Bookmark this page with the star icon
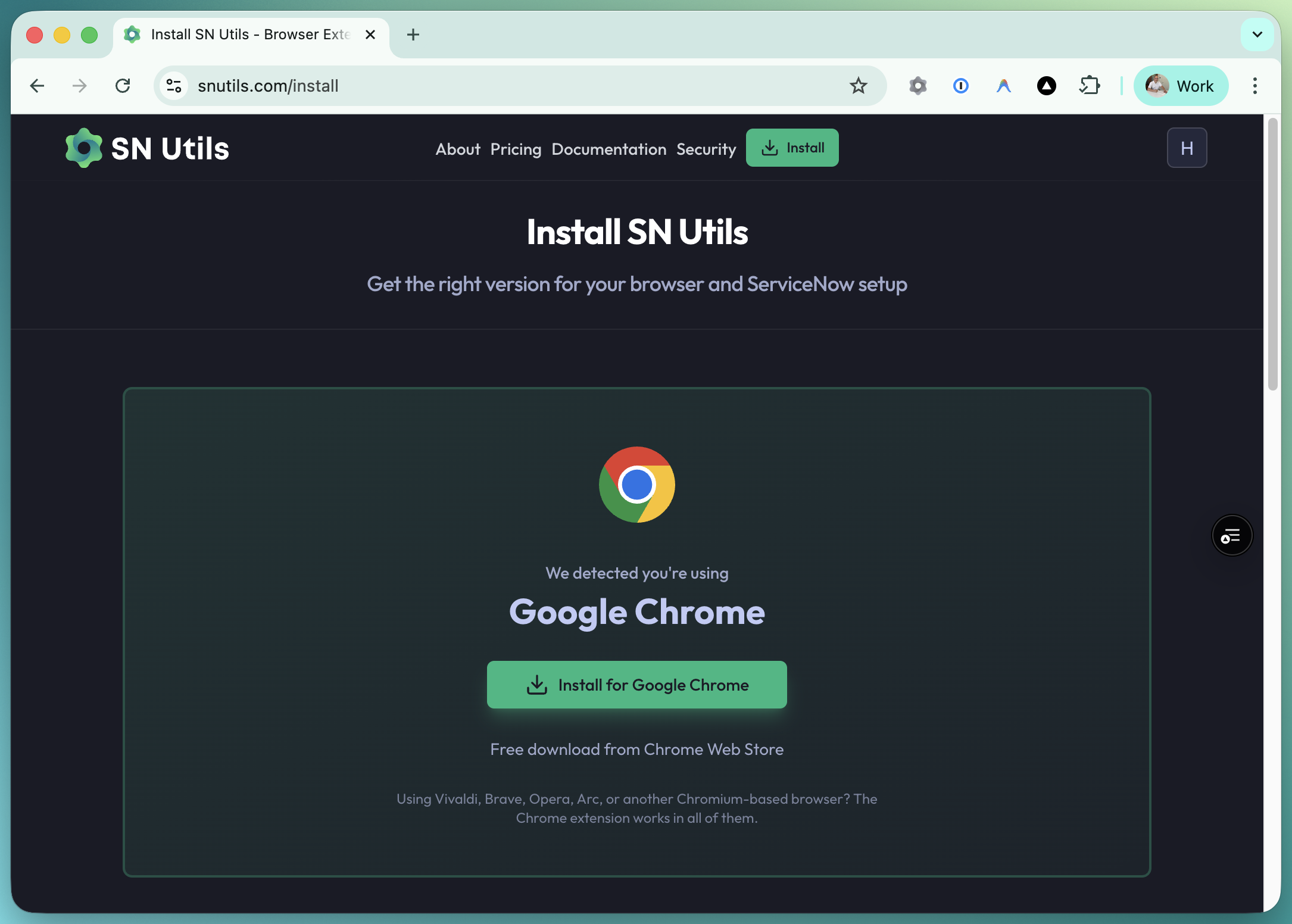Viewport: 1292px width, 924px height. click(x=858, y=86)
